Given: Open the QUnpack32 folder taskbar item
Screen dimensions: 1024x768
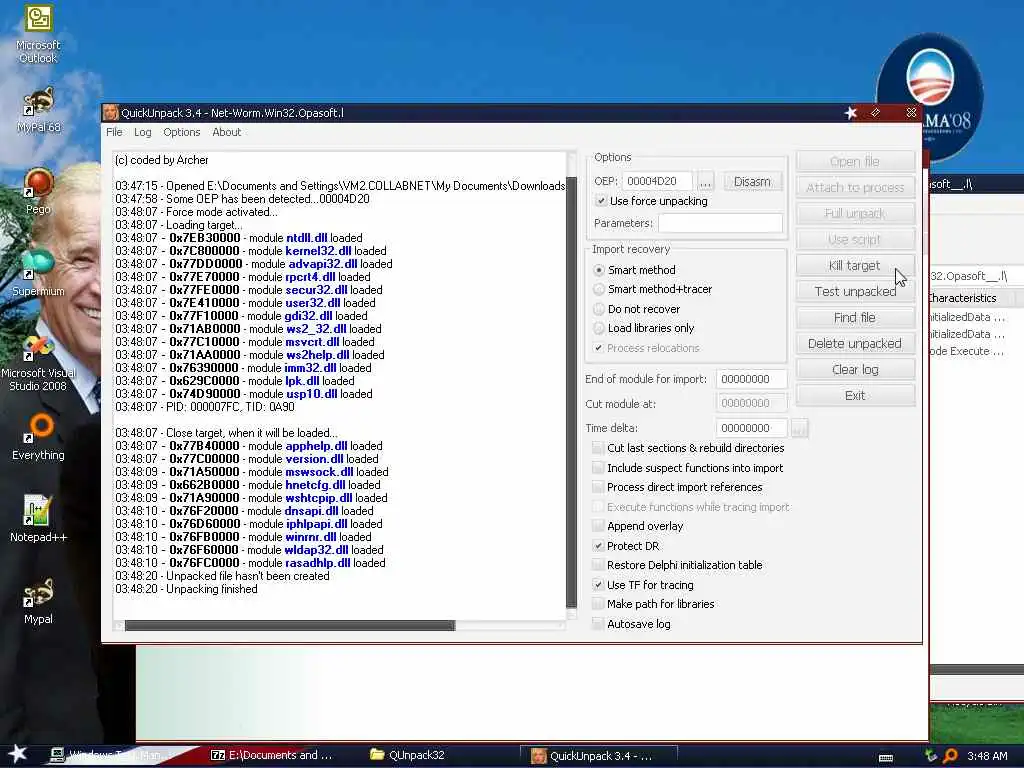Looking at the screenshot, I should coord(407,755).
